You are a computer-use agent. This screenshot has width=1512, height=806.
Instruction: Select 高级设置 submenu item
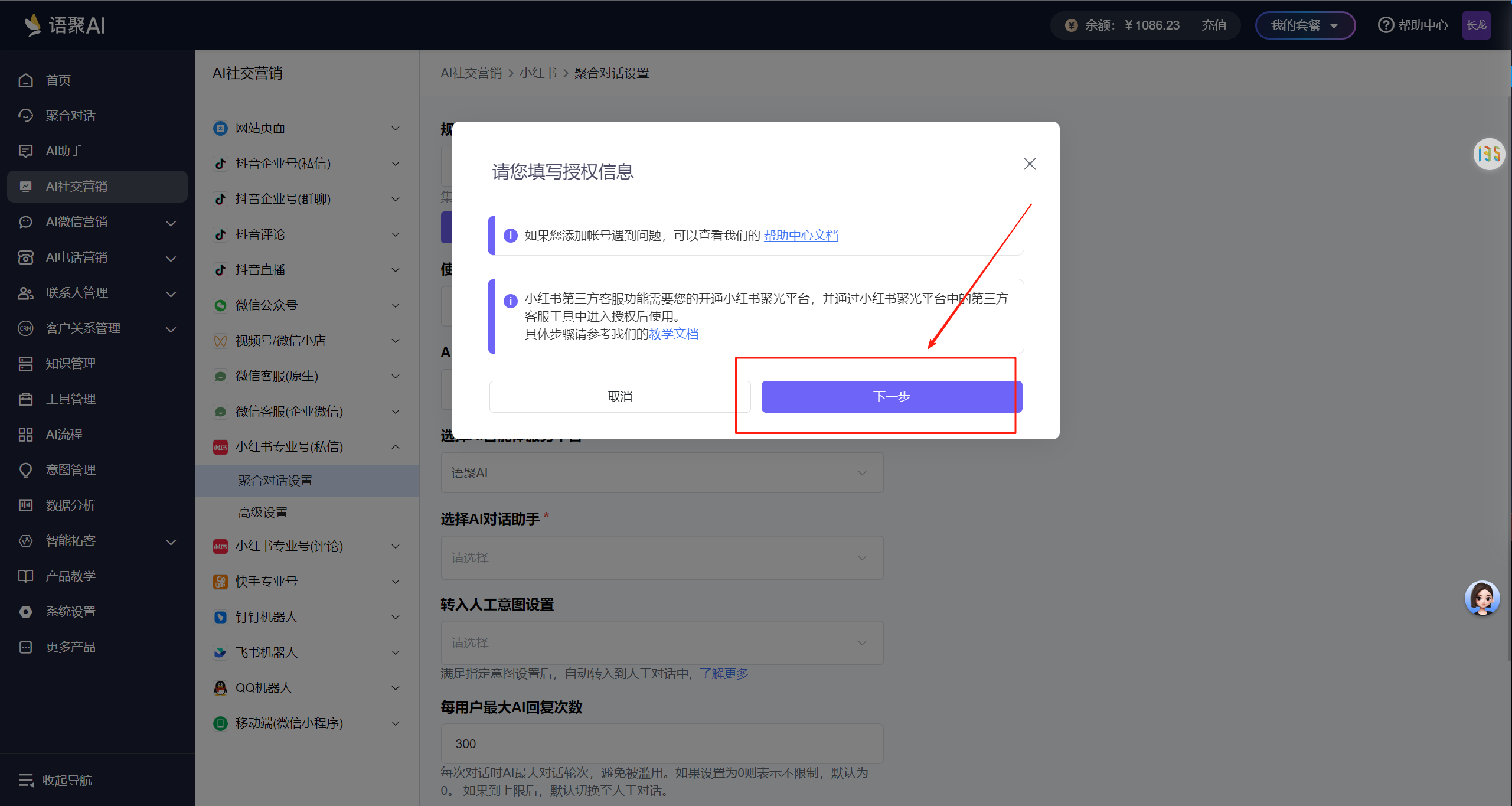coord(263,513)
